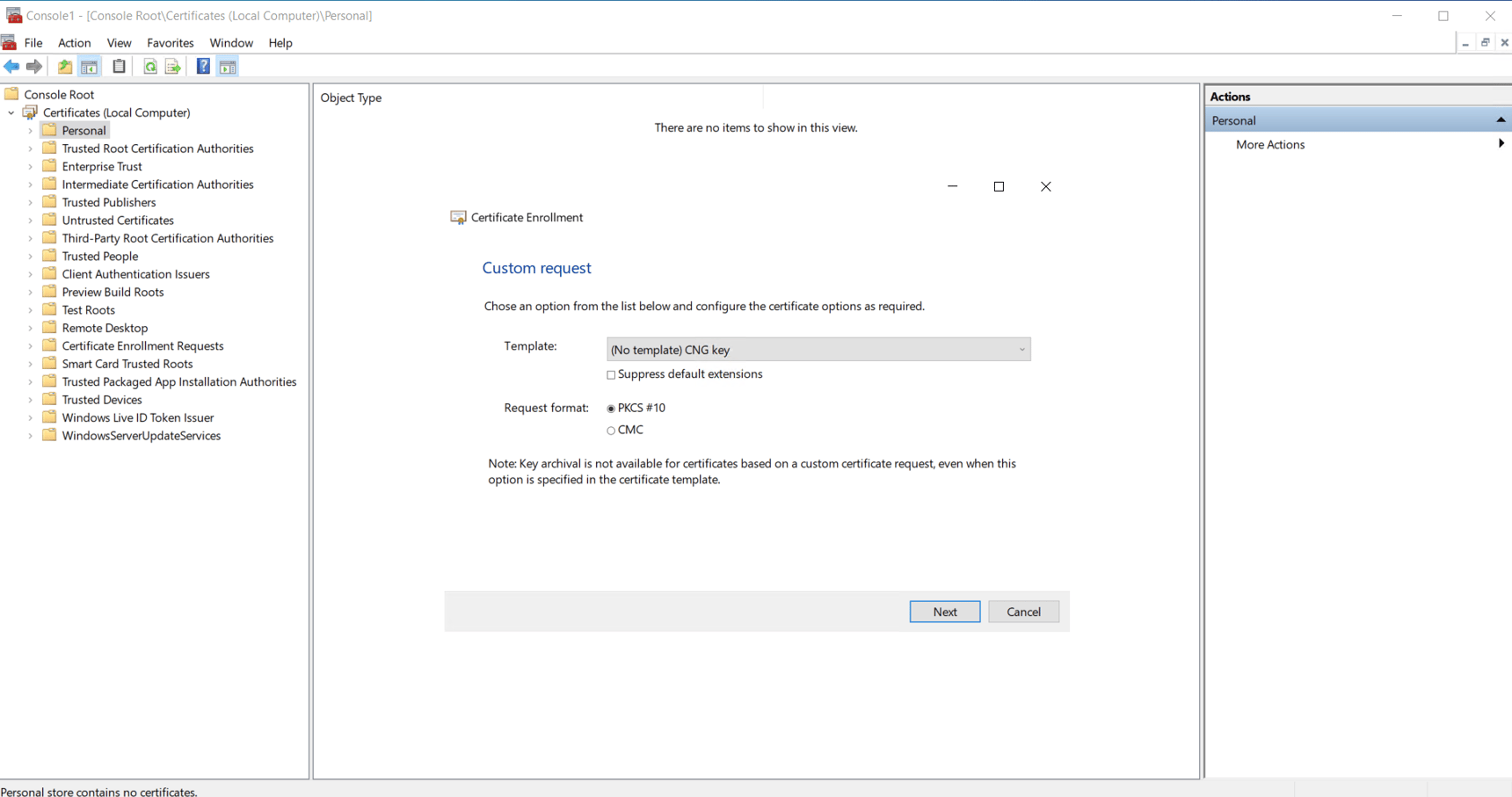Click the Remote Desktop folder icon
Viewport: 1512px width, 797px height.
pos(49,328)
